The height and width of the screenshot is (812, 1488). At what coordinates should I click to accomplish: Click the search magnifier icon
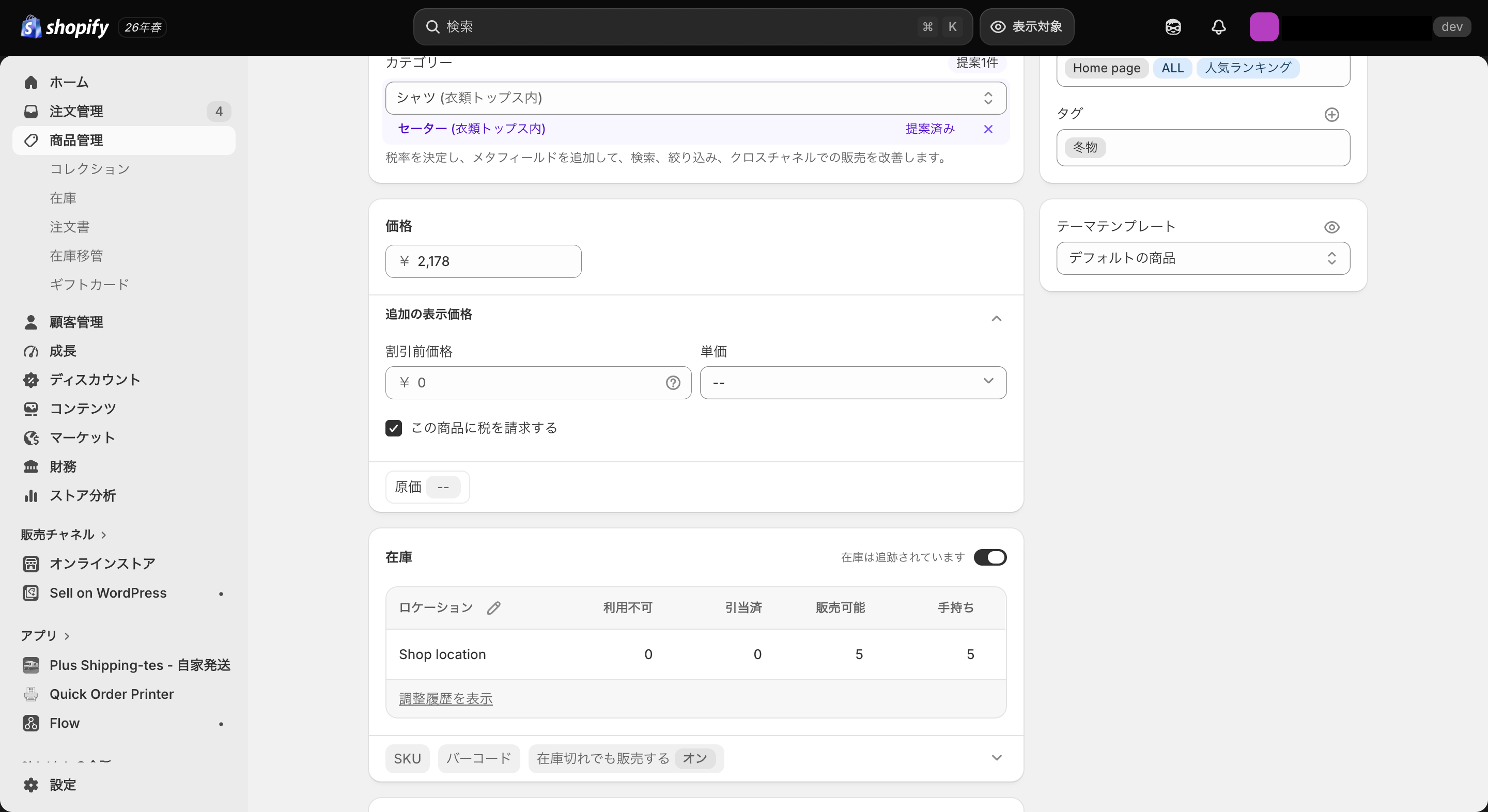coord(432,26)
